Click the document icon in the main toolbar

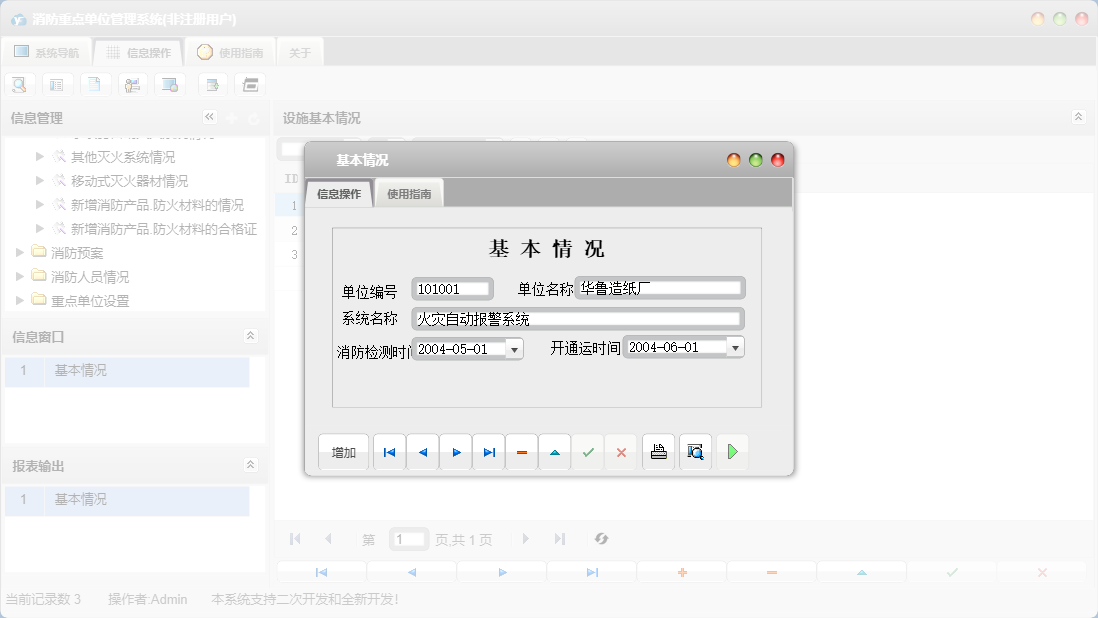click(95, 84)
